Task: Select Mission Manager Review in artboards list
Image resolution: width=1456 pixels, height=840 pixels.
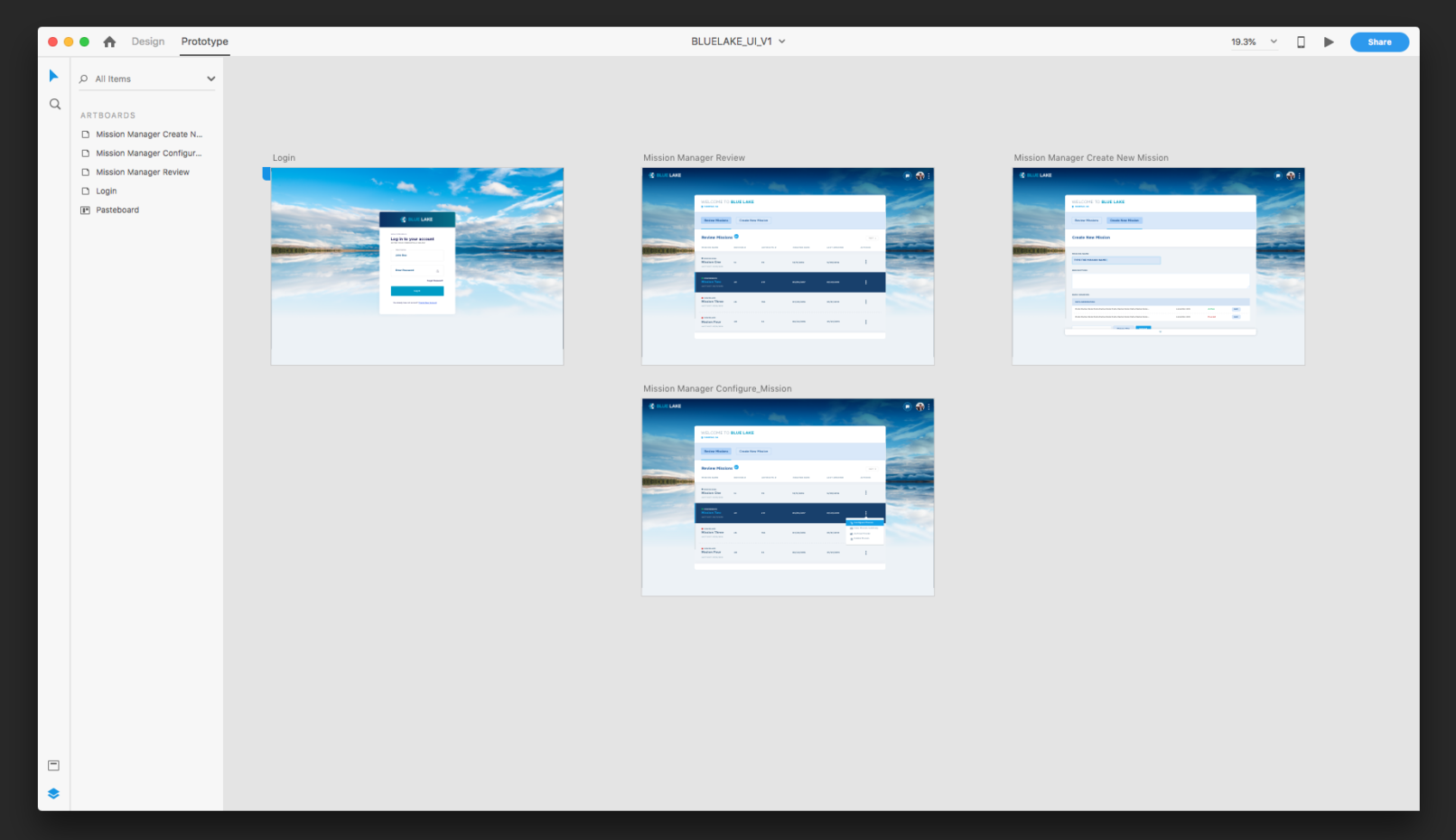Action: [143, 173]
